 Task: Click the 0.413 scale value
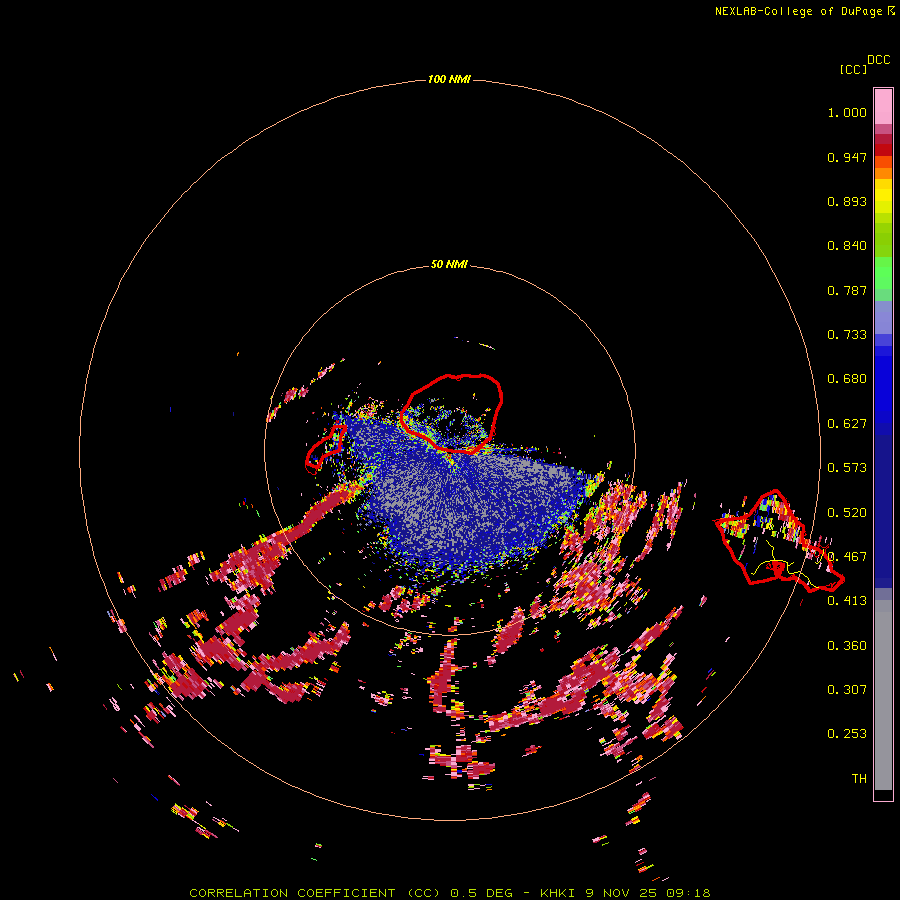pos(847,601)
